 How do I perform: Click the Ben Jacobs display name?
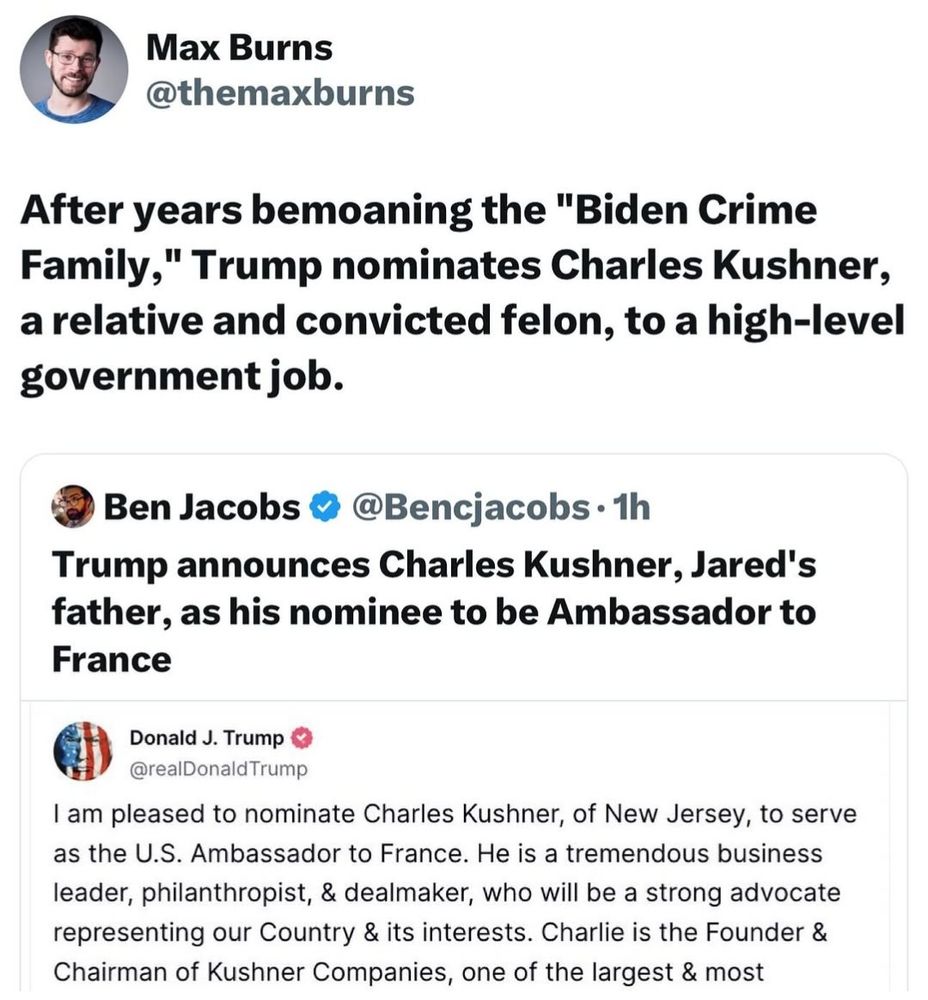pyautogui.click(x=201, y=508)
